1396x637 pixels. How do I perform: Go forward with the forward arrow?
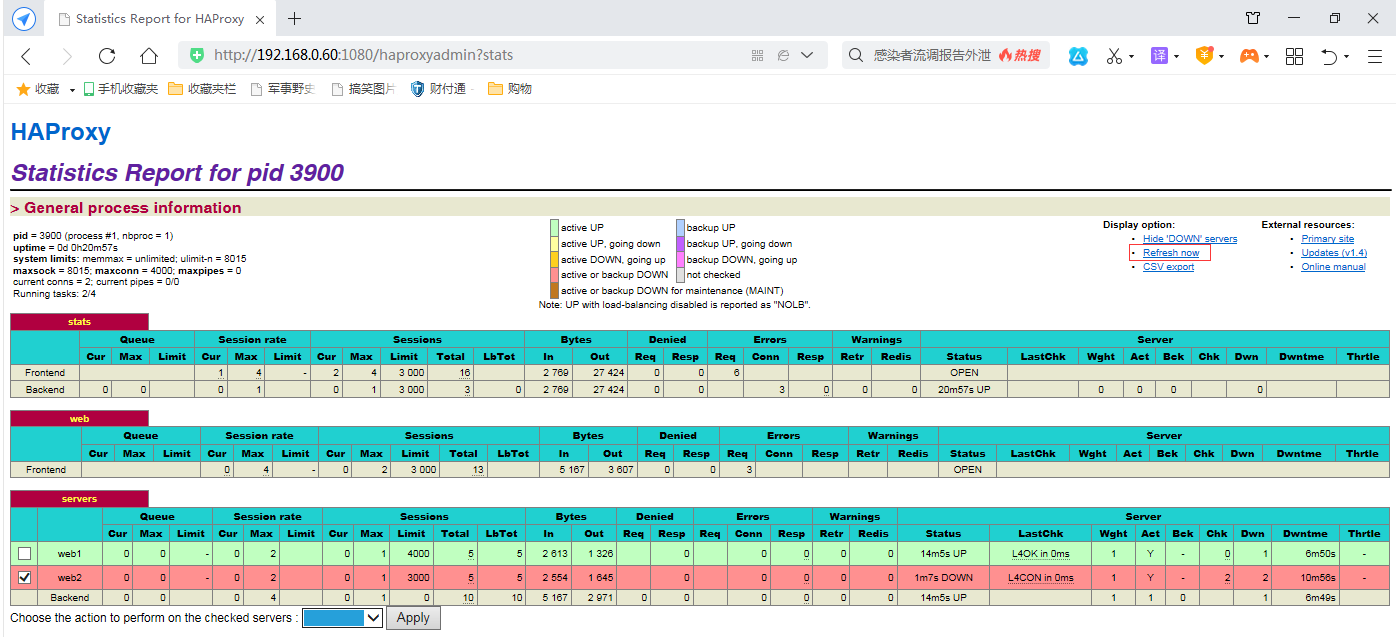[66, 56]
